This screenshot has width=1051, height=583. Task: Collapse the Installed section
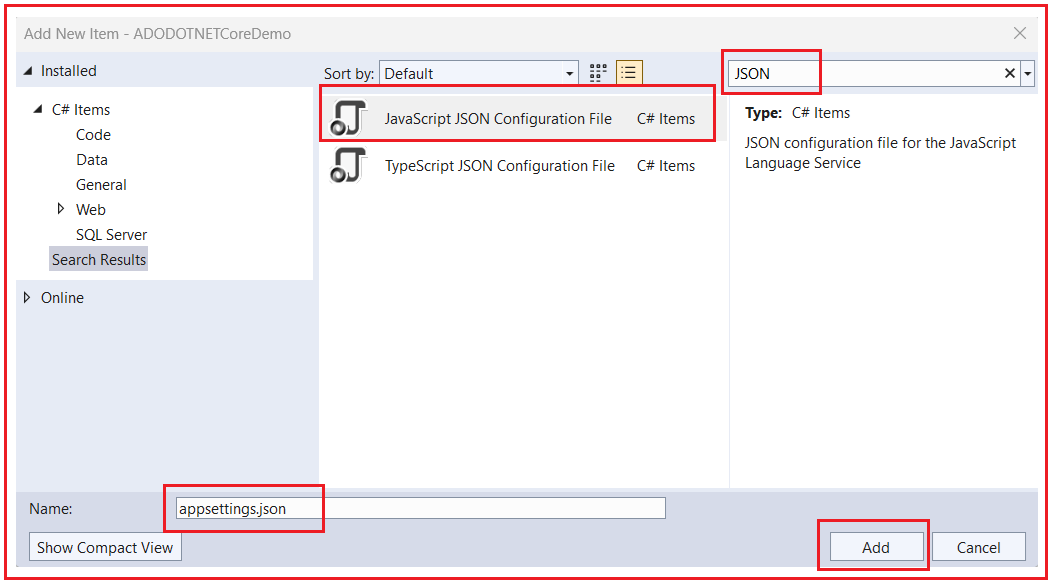[27, 70]
